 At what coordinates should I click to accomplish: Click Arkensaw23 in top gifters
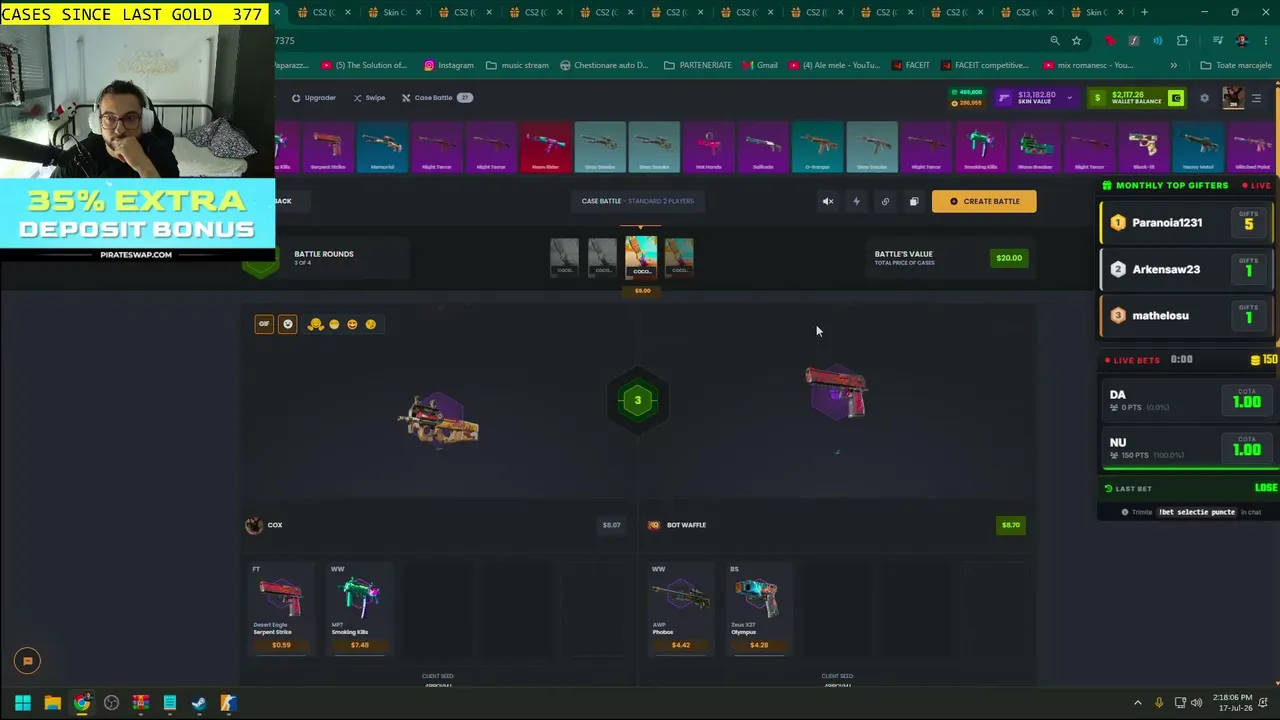[1185, 269]
